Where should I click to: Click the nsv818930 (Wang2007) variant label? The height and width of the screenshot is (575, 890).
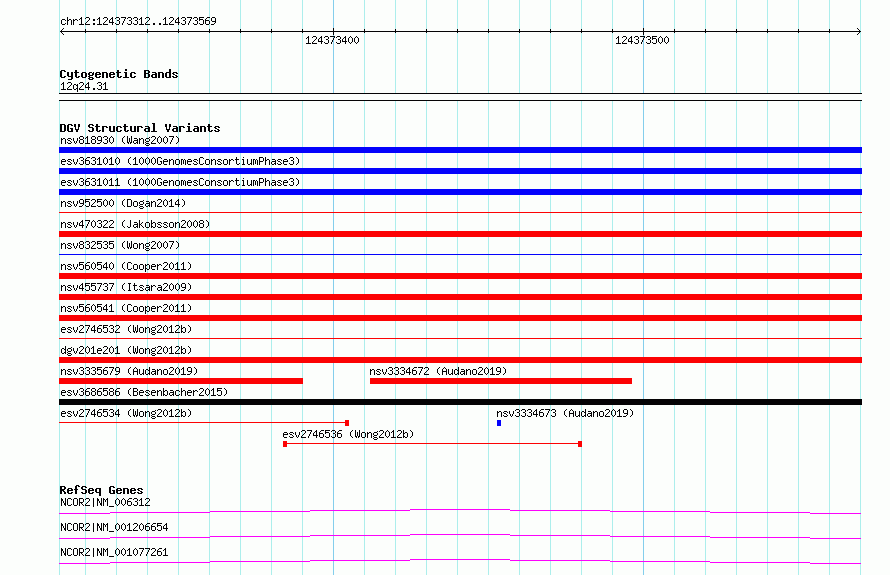coord(120,140)
